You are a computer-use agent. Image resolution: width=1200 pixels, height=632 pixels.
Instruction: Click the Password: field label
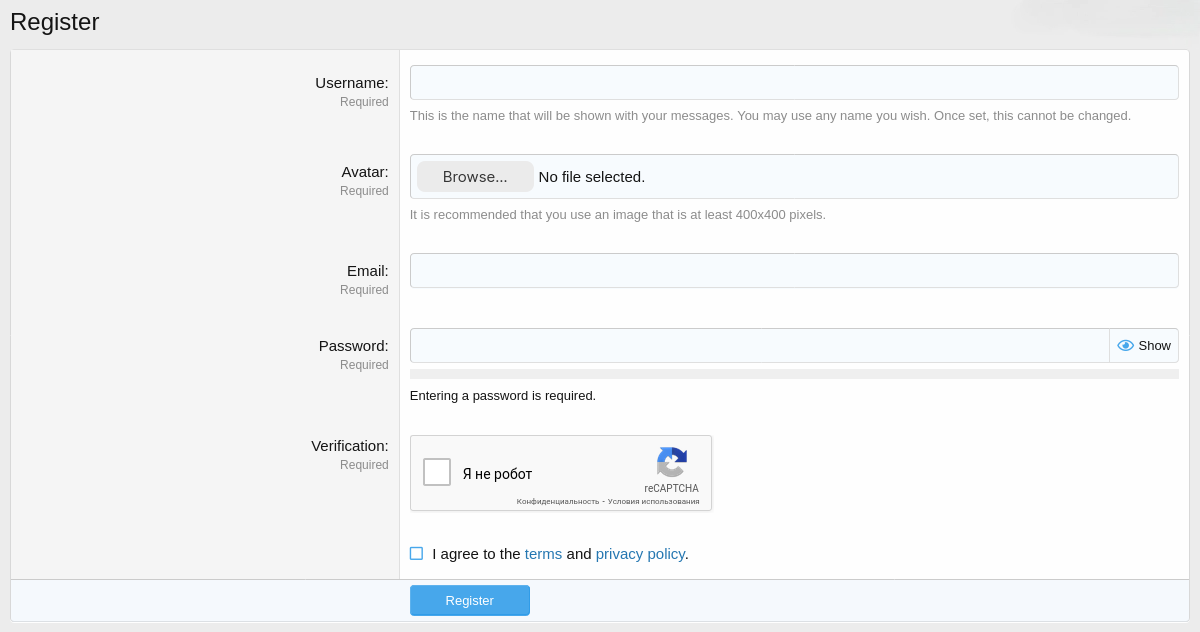point(353,346)
